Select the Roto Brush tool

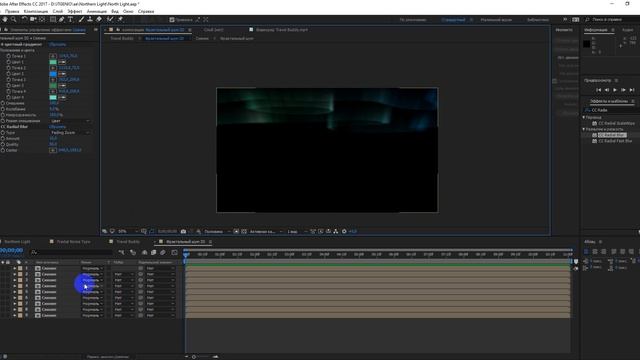pyautogui.click(x=110, y=19)
